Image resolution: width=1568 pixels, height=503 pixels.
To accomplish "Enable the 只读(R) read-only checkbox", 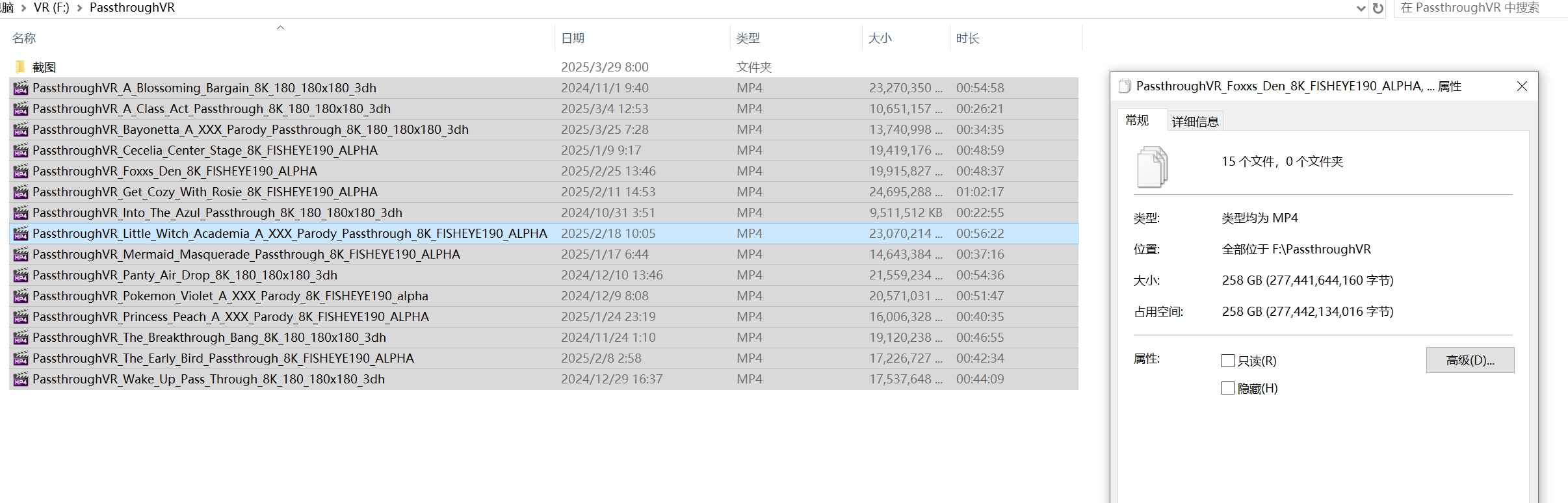I will 1228,361.
